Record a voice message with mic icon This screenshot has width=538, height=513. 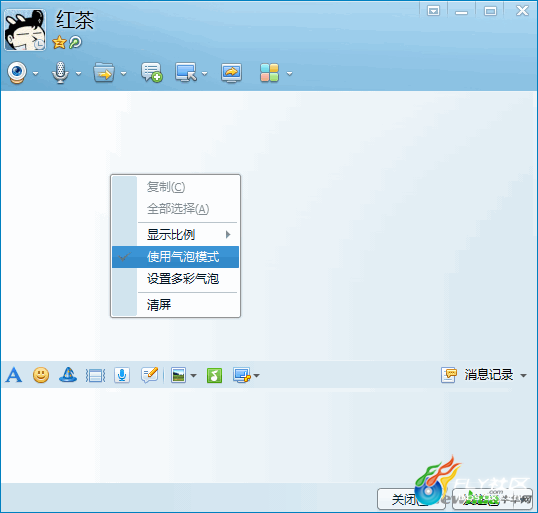click(122, 375)
